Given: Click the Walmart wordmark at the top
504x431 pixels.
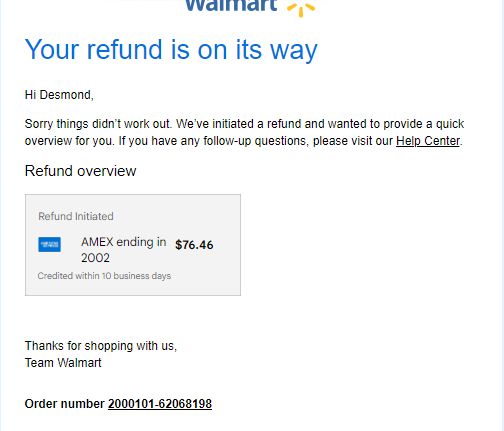Looking at the screenshot, I should (x=231, y=6).
